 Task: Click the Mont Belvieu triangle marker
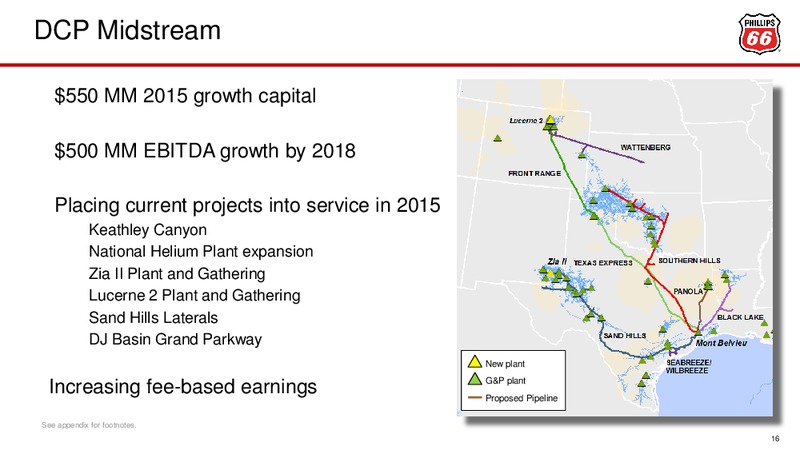point(698,332)
